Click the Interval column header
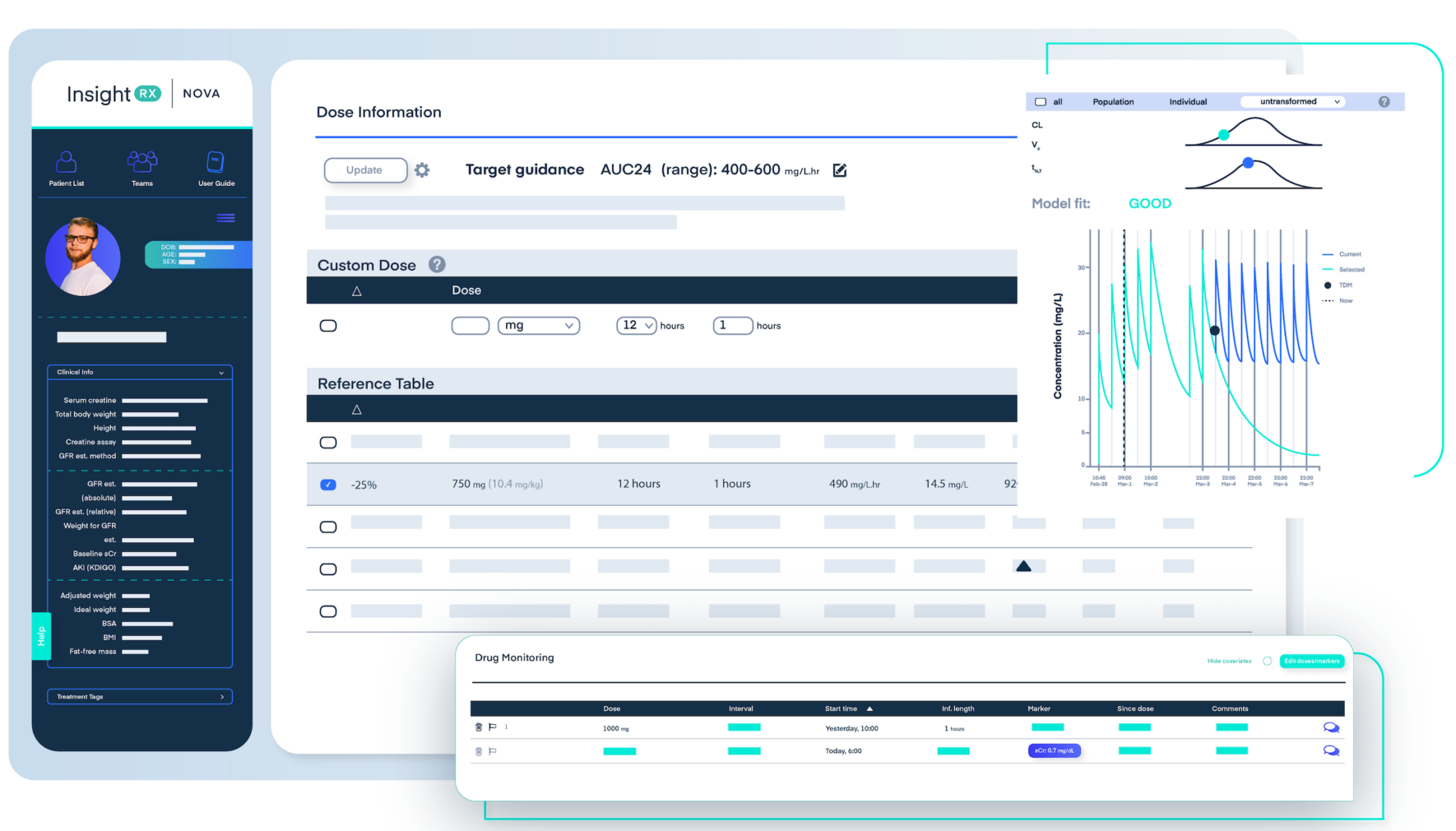This screenshot has height=831, width=1456. tap(740, 708)
